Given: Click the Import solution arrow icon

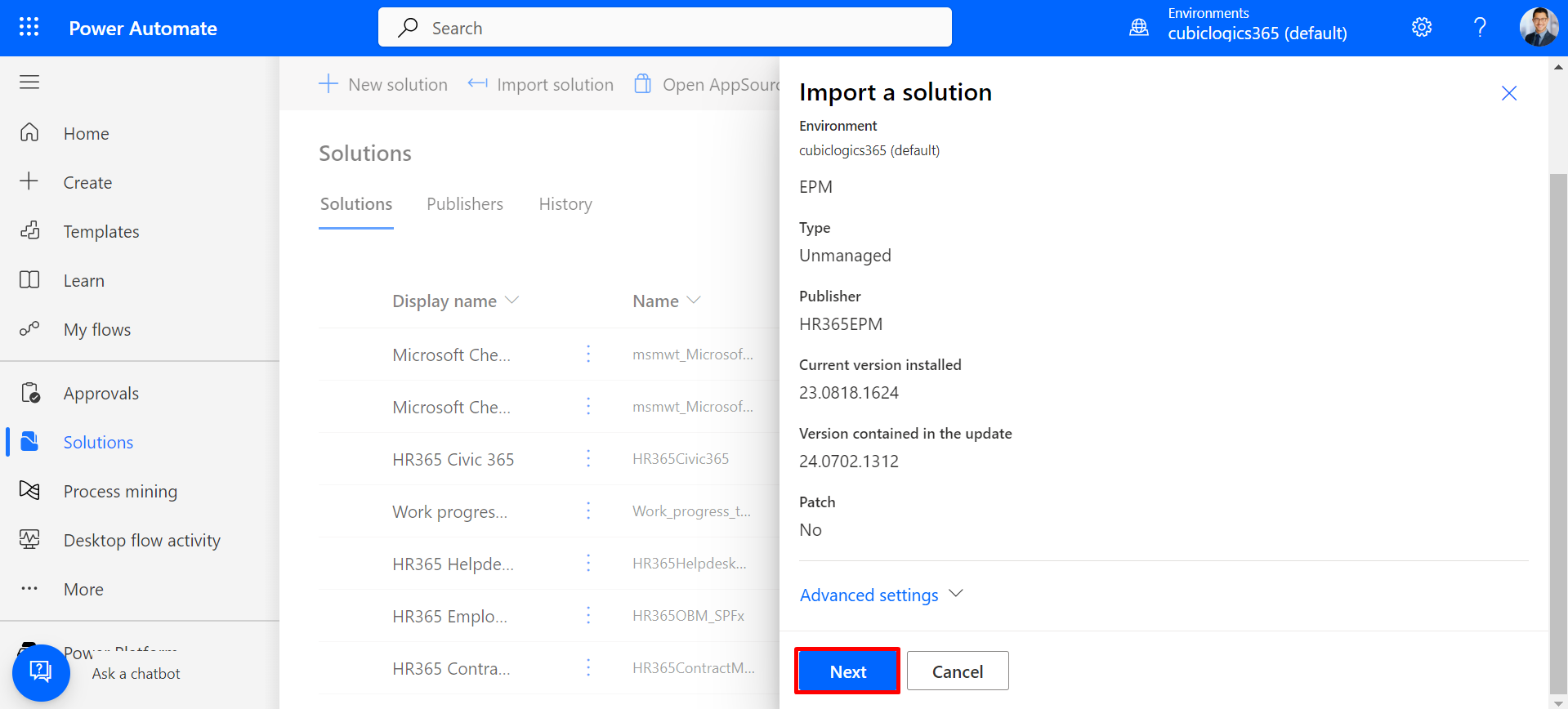Looking at the screenshot, I should point(477,83).
